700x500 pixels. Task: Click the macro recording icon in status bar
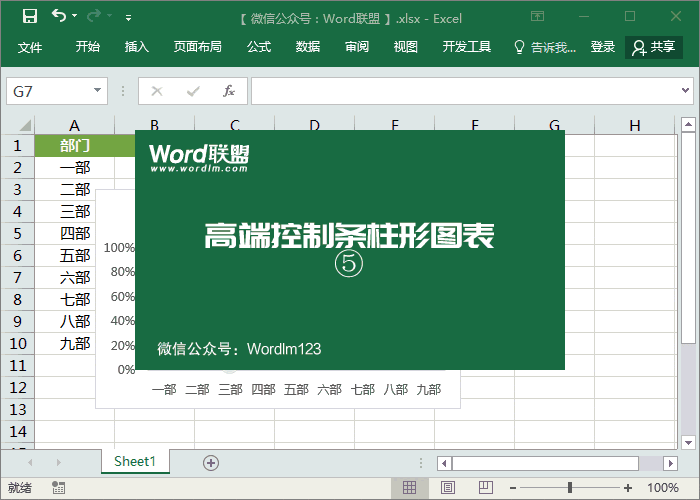58,488
